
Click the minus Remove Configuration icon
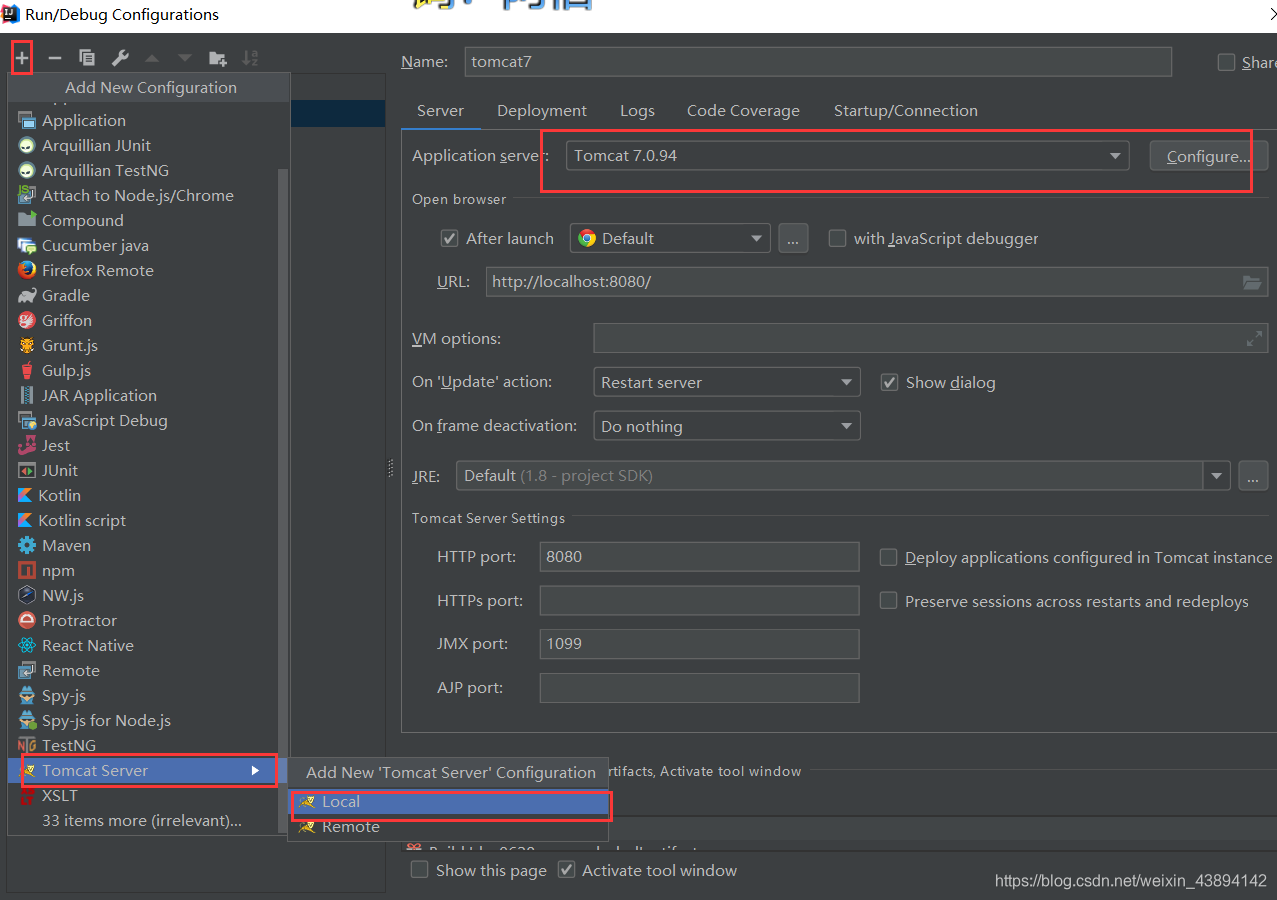pyautogui.click(x=55, y=58)
